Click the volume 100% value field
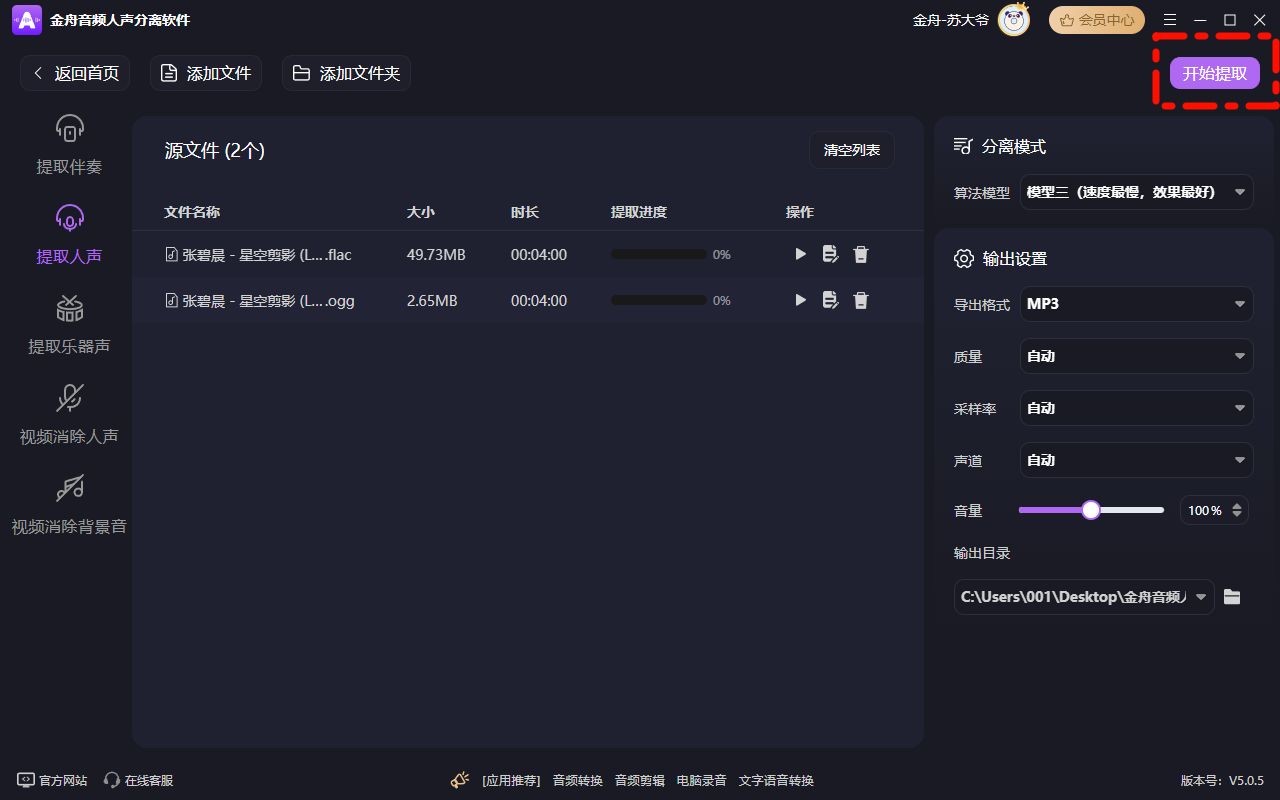This screenshot has height=800, width=1280. (1204, 510)
